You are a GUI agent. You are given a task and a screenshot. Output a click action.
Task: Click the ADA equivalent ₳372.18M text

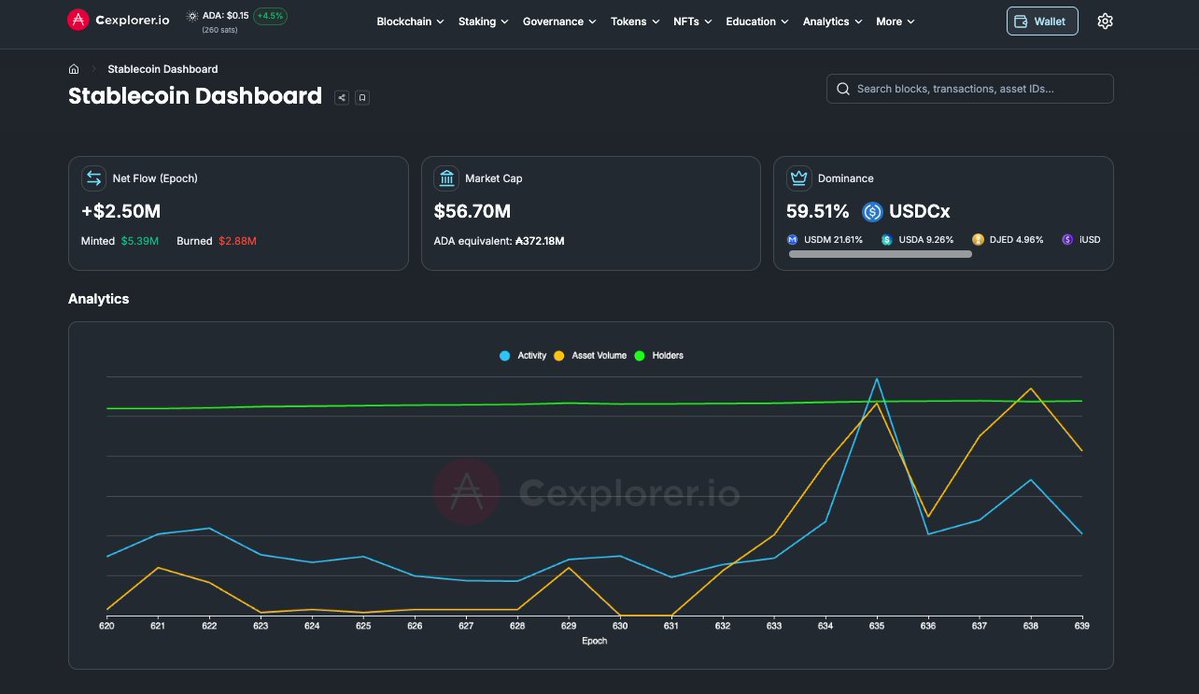coord(499,241)
